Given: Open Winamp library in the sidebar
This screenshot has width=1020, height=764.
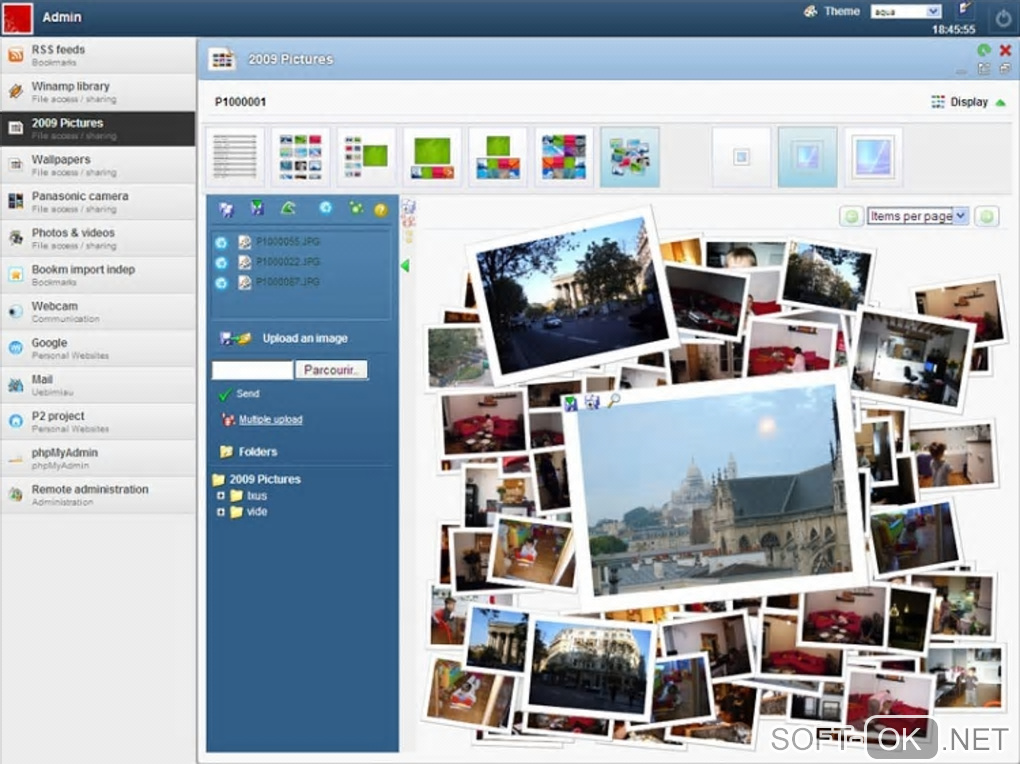Looking at the screenshot, I should click(x=98, y=92).
